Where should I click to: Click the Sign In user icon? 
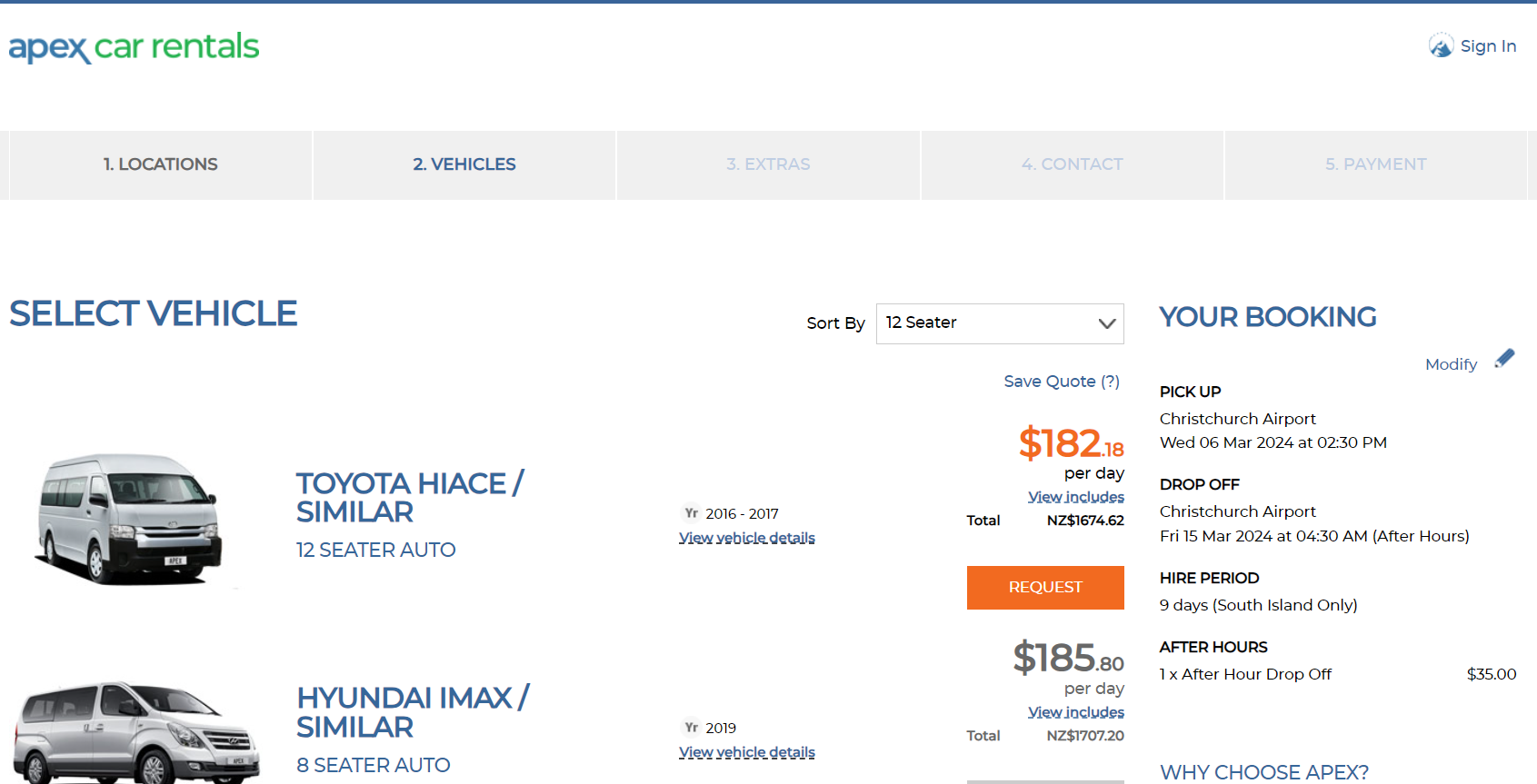pyautogui.click(x=1441, y=45)
